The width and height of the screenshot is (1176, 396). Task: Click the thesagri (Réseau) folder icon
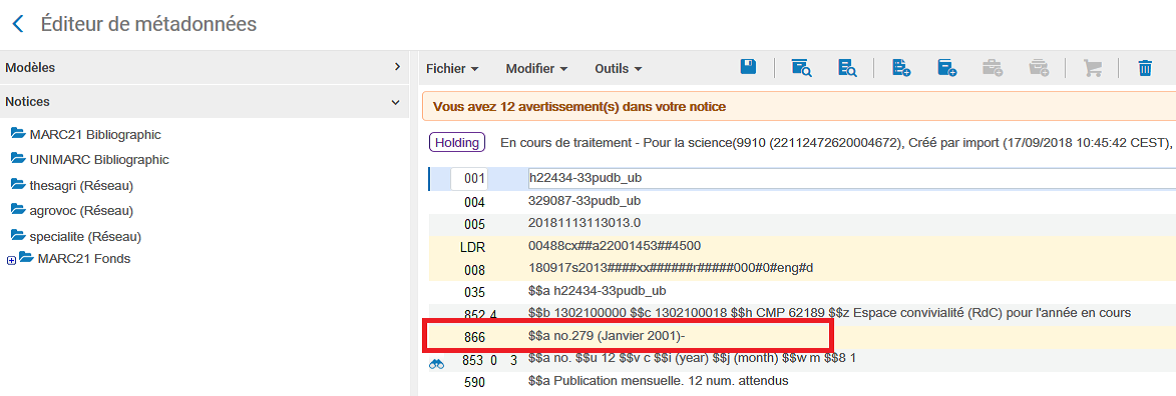(19, 184)
